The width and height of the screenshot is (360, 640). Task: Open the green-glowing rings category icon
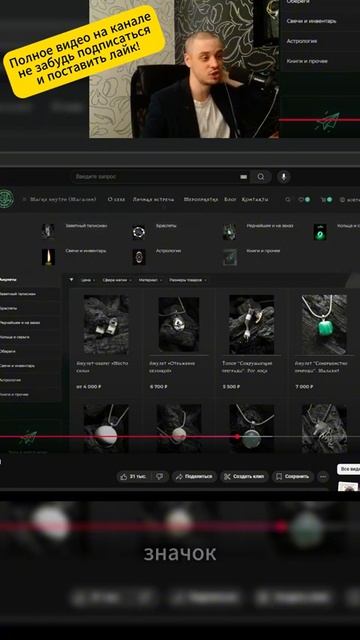(x=320, y=232)
